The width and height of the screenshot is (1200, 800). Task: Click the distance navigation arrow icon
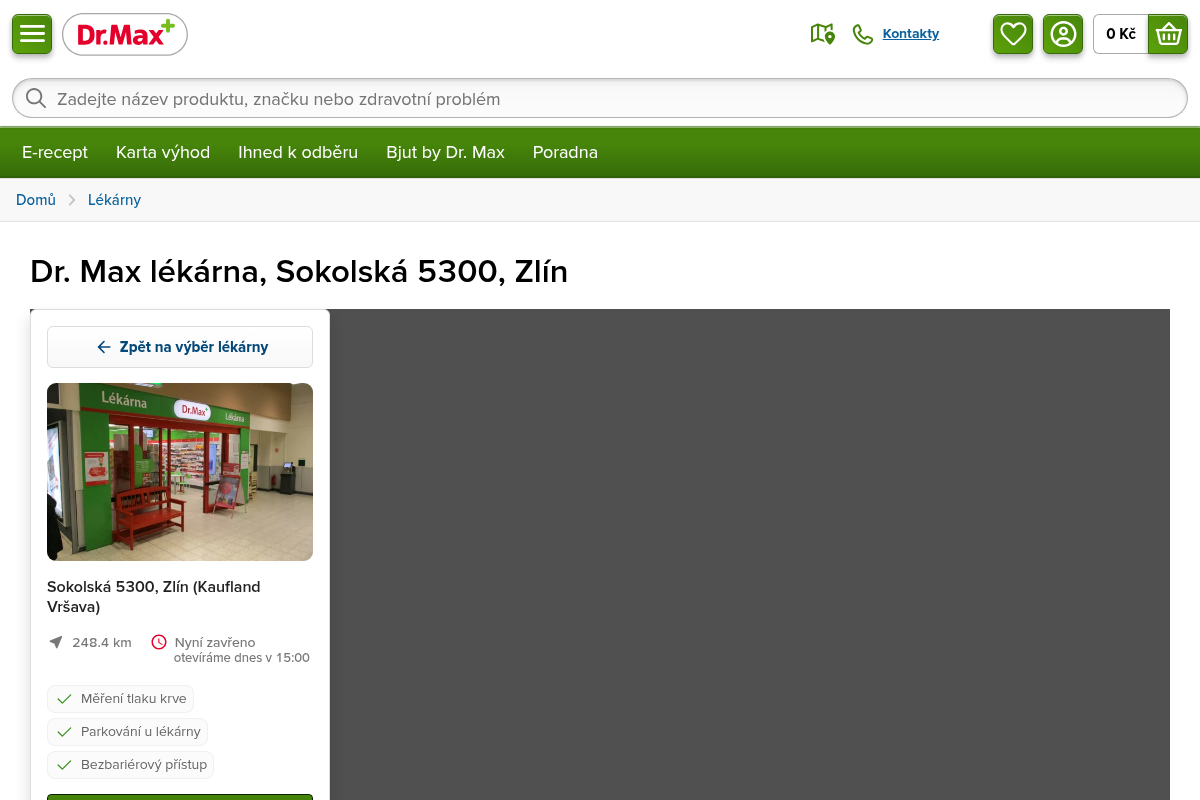point(56,642)
